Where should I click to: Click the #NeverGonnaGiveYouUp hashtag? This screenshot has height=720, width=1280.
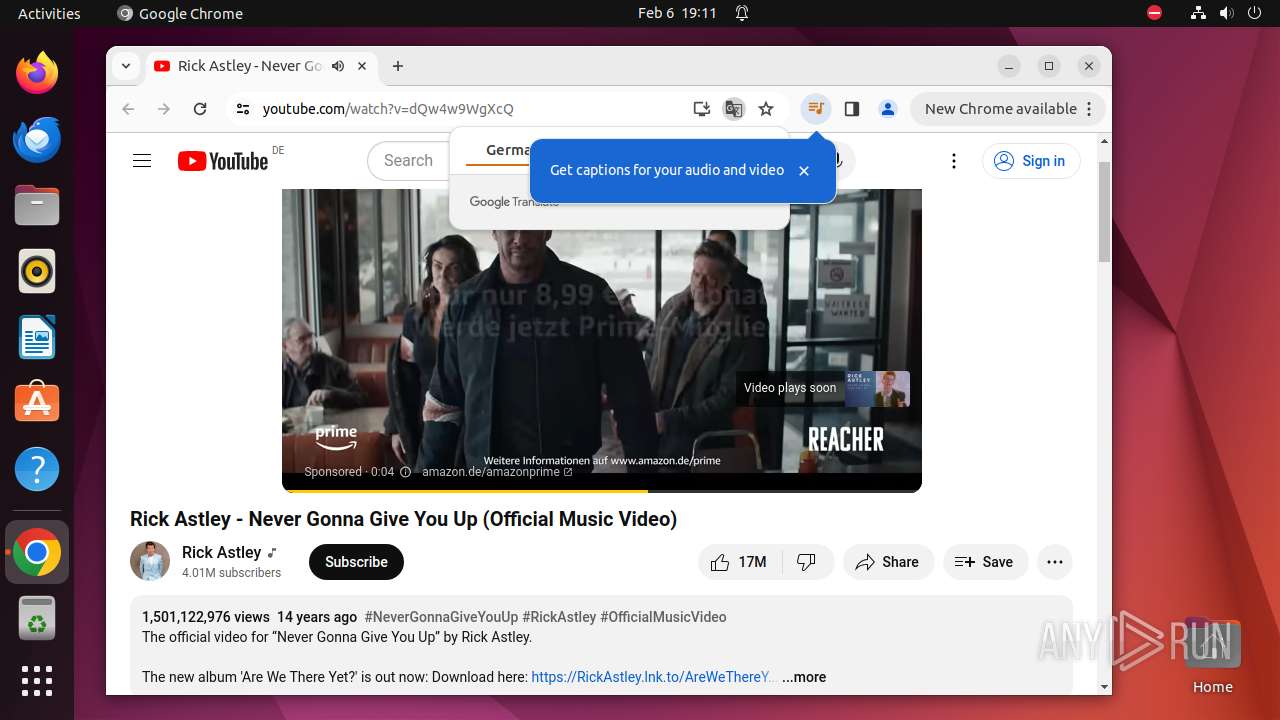point(441,617)
